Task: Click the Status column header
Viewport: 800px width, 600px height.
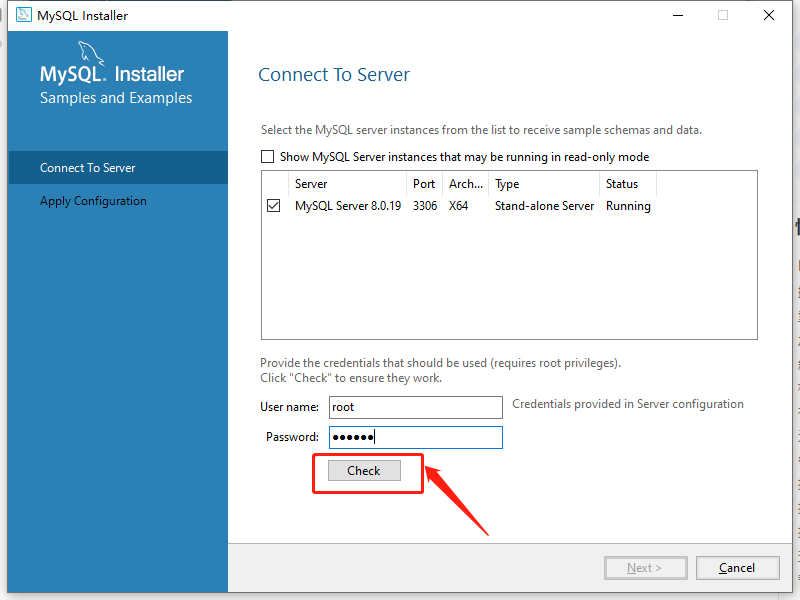Action: [628, 184]
